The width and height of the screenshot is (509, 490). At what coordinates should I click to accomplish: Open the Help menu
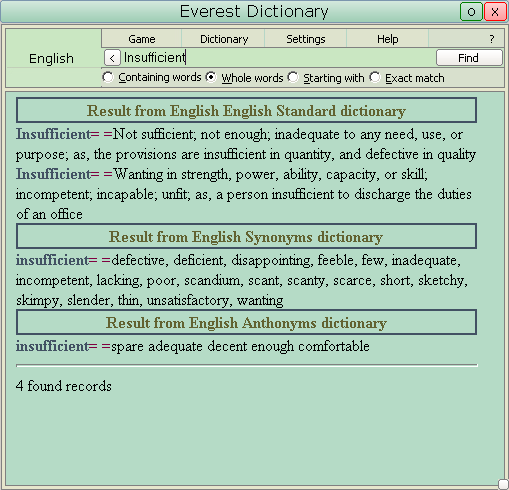point(387,39)
